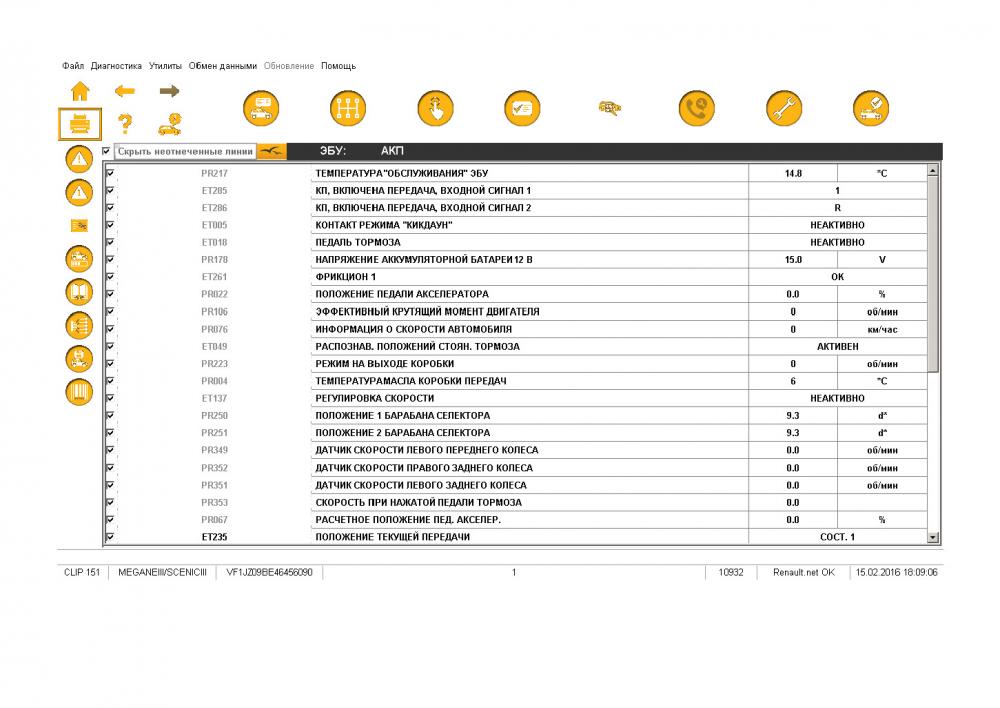Click the barcode icon in sidebar
The image size is (1000, 708).
[79, 392]
